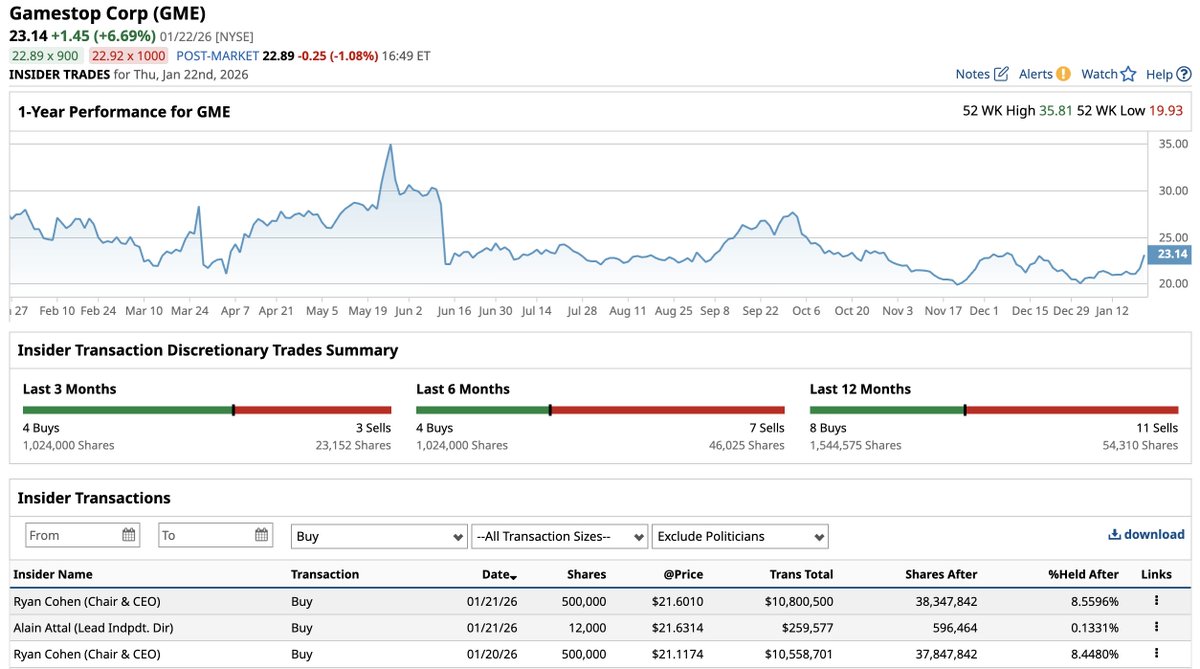The image size is (1200, 669).
Task: Click the POST-MARKET label
Action: pyautogui.click(x=217, y=56)
